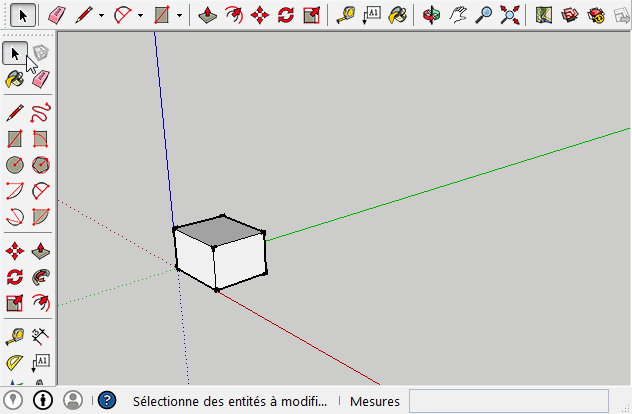Viewport: 632px width, 414px height.
Task: Choose the Rectangle tool in the left palette
Action: [x=15, y=139]
